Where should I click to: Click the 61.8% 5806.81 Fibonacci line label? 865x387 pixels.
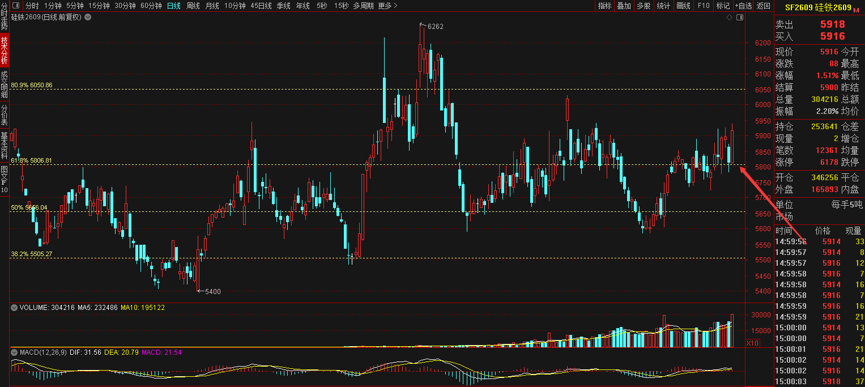coord(31,160)
